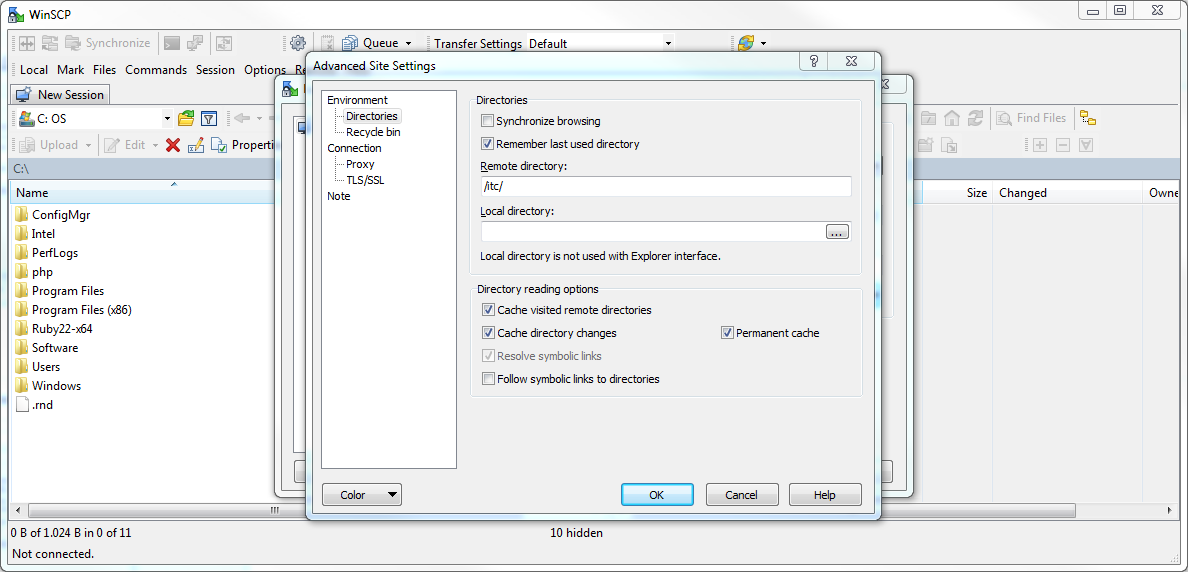The width and height of the screenshot is (1188, 572).
Task: Select the New Session tab
Action: (61, 94)
